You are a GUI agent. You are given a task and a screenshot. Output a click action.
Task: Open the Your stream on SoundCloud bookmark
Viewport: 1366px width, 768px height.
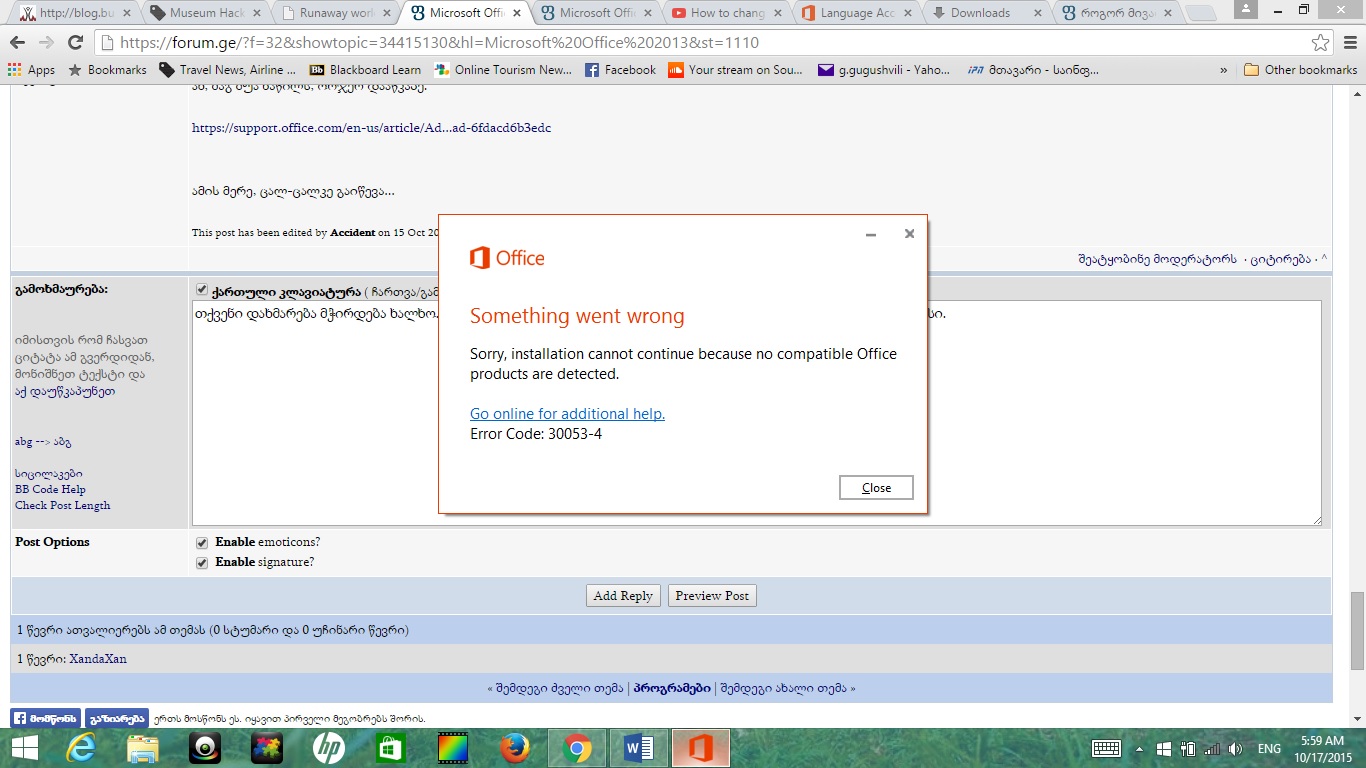735,70
